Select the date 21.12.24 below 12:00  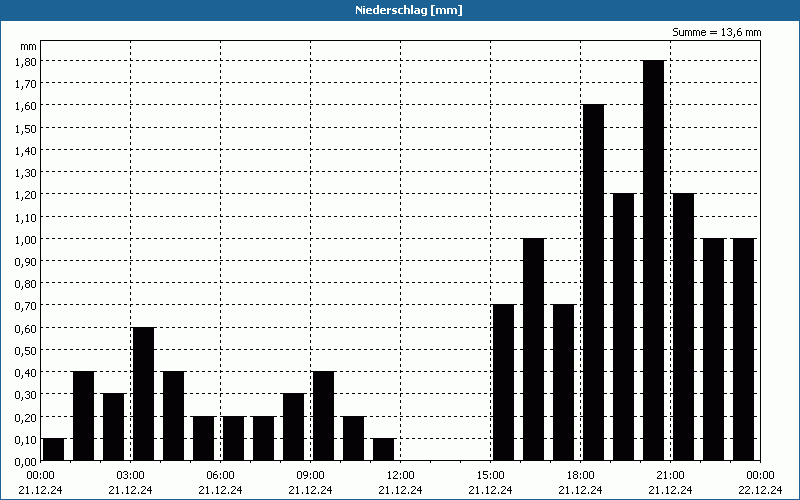pos(401,490)
